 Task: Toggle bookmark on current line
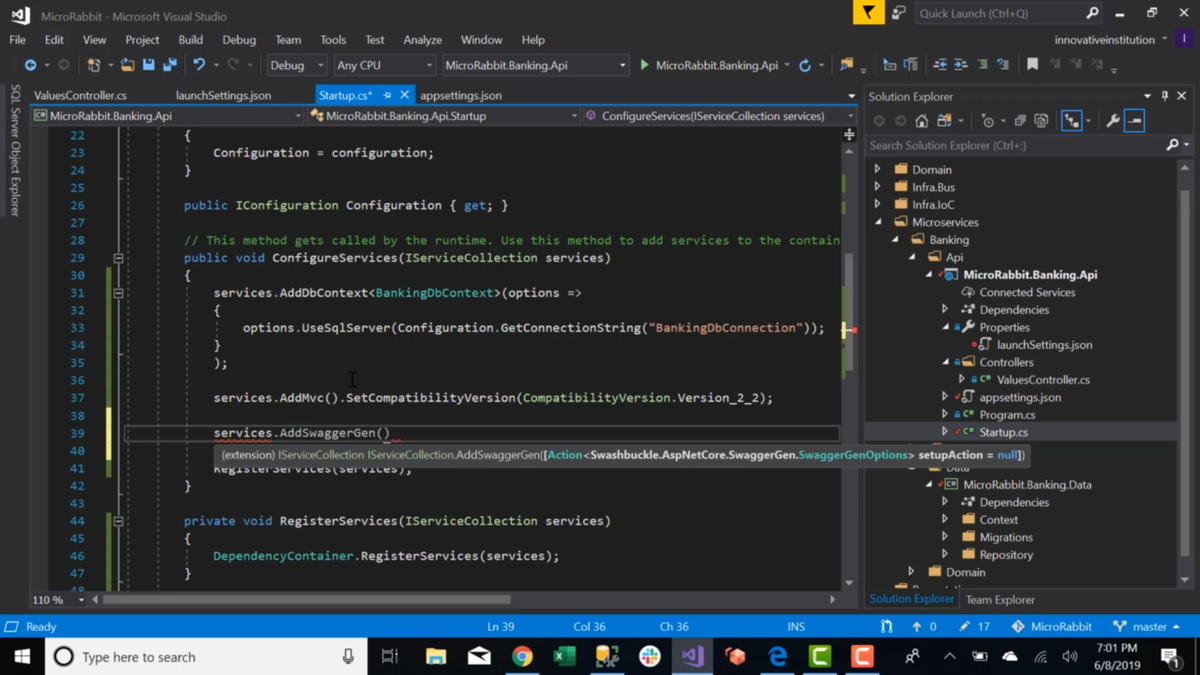point(1032,65)
